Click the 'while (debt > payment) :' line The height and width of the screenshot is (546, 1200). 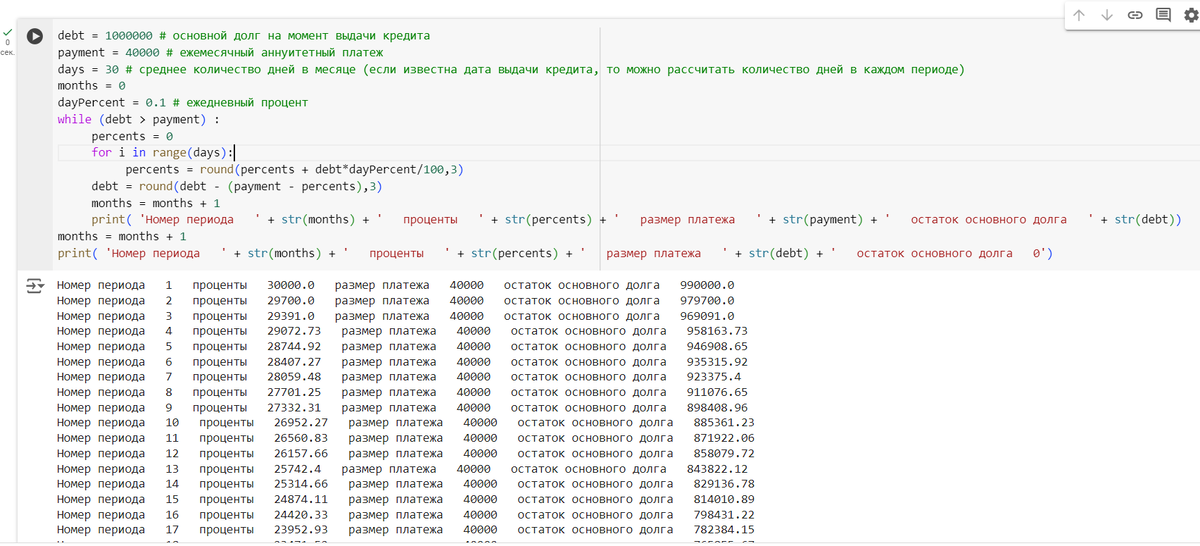[138, 119]
